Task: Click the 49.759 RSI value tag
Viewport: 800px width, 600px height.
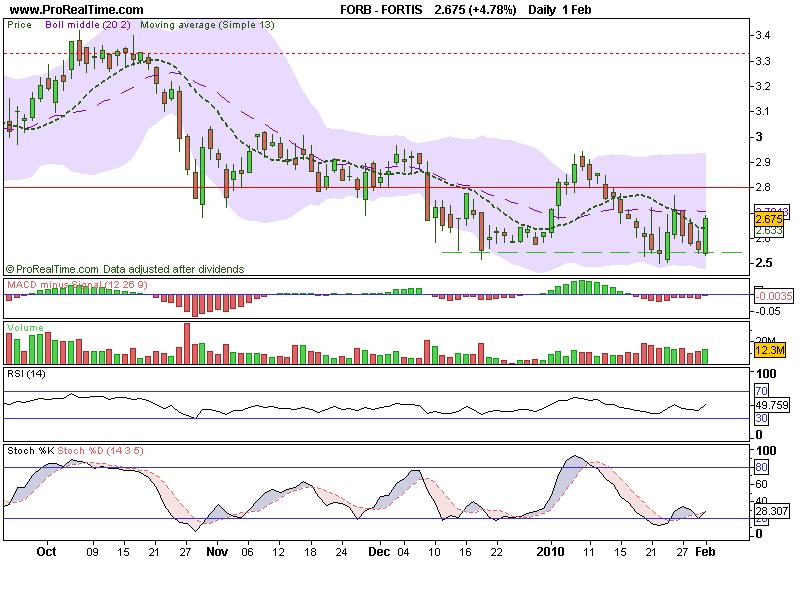Action: [x=772, y=405]
